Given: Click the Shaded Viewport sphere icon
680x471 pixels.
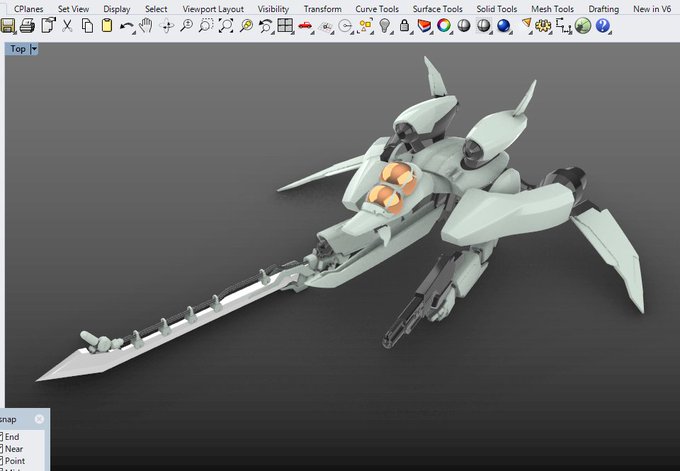Looking at the screenshot, I should pyautogui.click(x=464, y=26).
